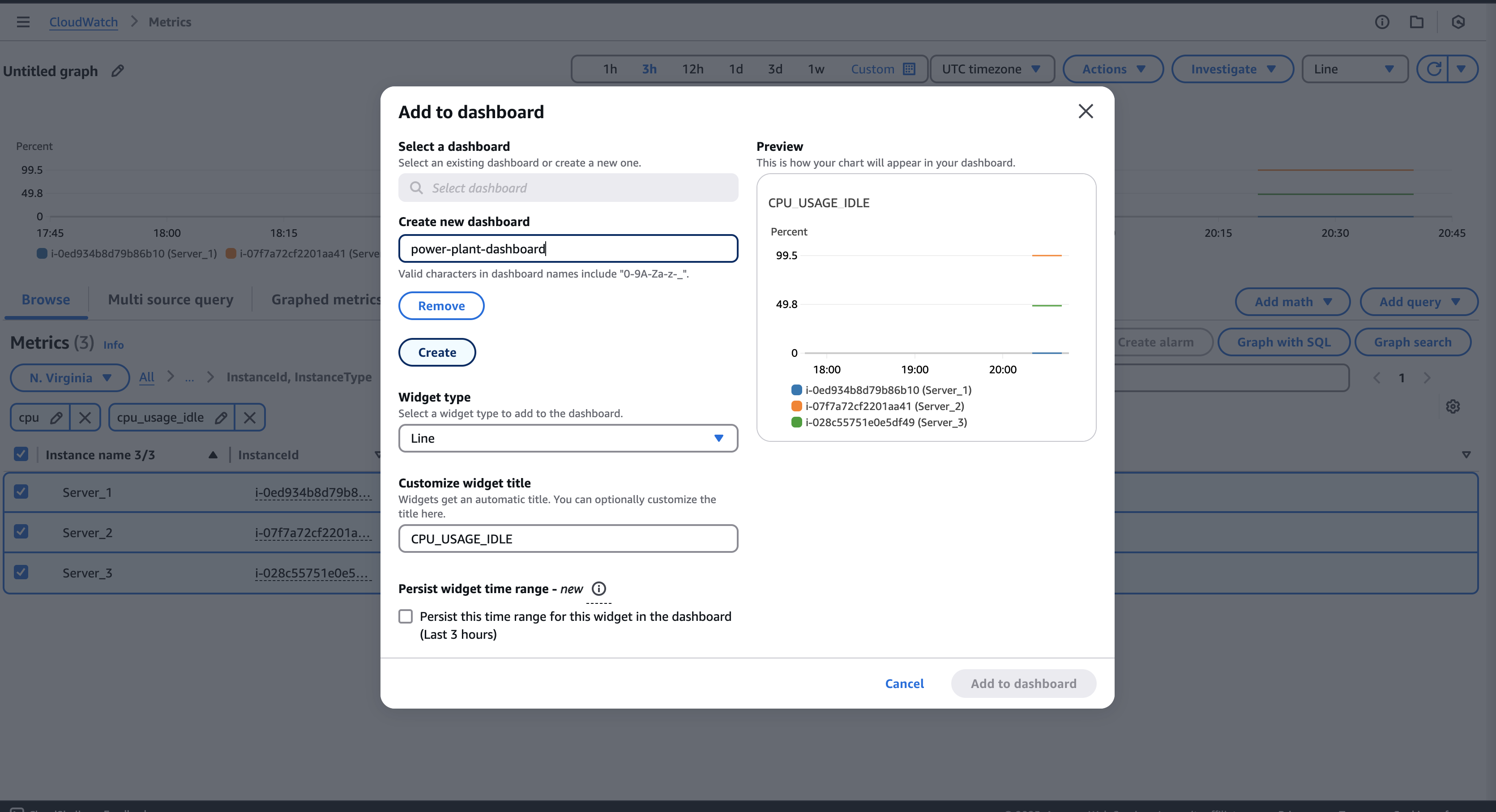Viewport: 1496px width, 812px height.
Task: Click Cancel in the dialog
Action: [x=904, y=683]
